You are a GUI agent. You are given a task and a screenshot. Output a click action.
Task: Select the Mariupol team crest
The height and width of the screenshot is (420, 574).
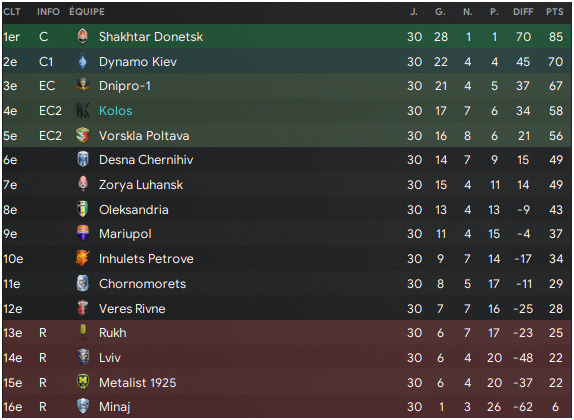(83, 233)
